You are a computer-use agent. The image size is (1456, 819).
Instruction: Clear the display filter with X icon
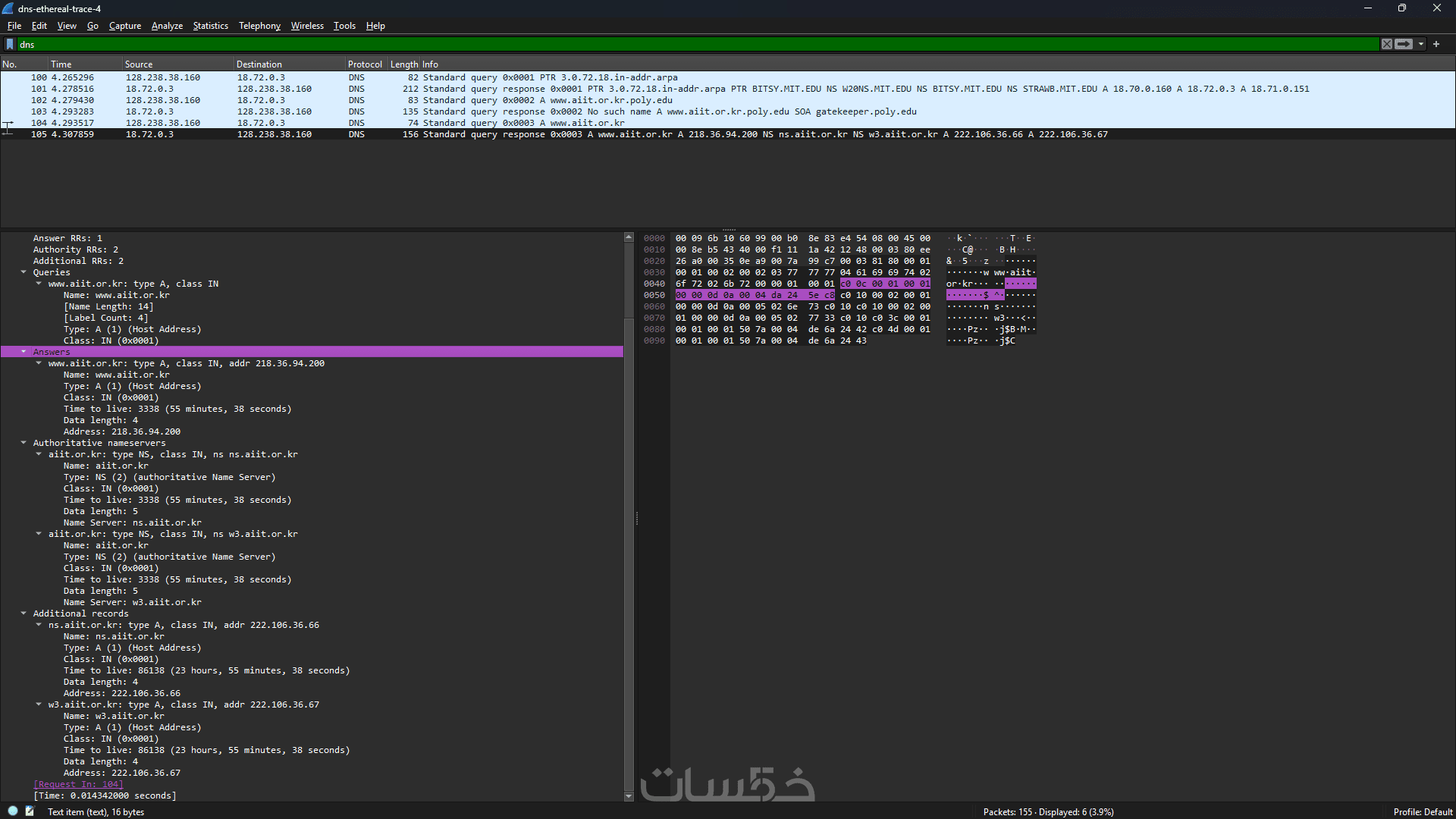(x=1386, y=45)
